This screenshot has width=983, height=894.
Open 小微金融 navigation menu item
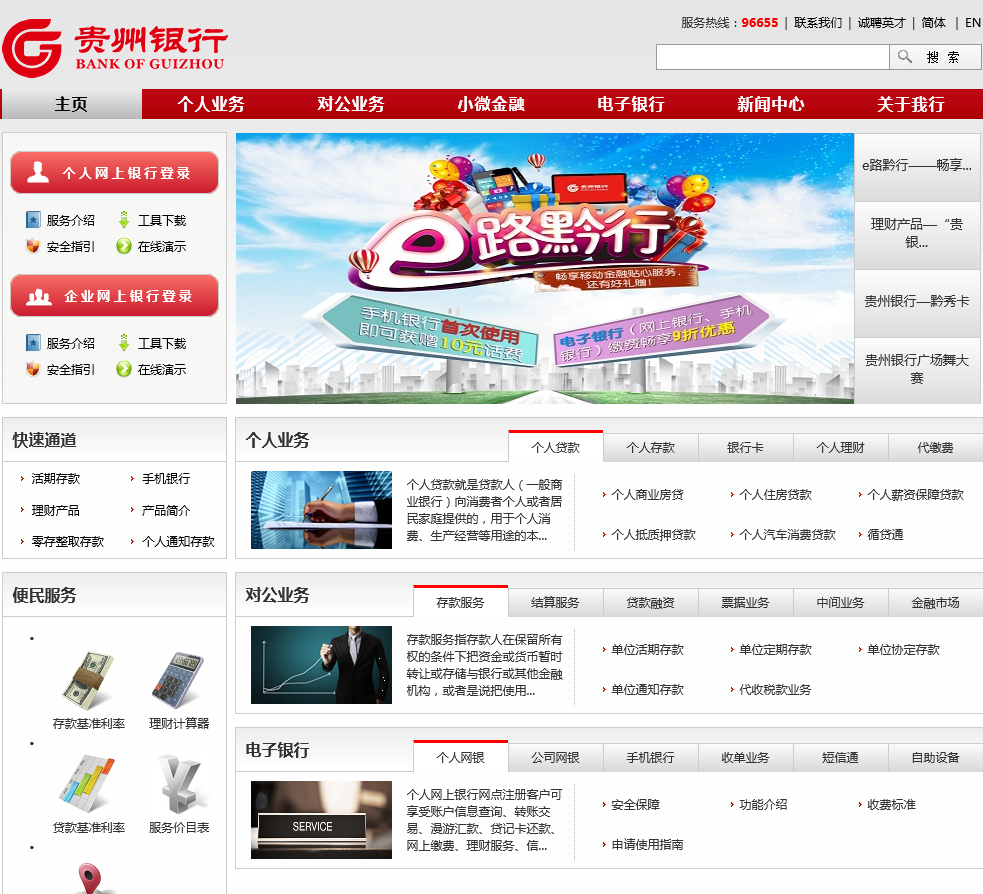tap(491, 104)
